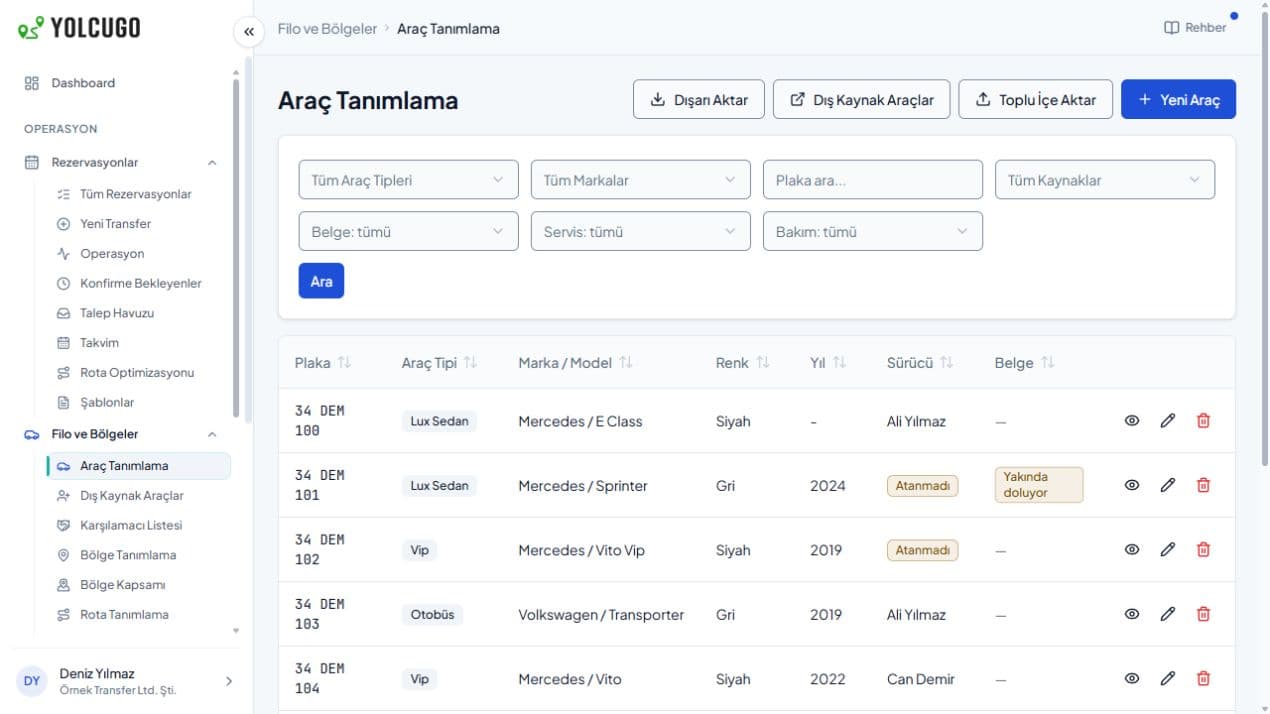Go to Dashboard in the sidebar

pyautogui.click(x=120, y=83)
